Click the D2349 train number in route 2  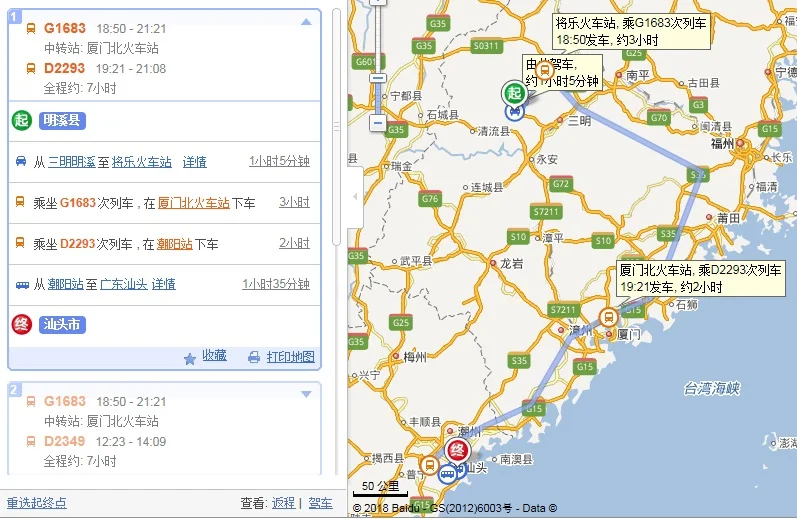65,441
